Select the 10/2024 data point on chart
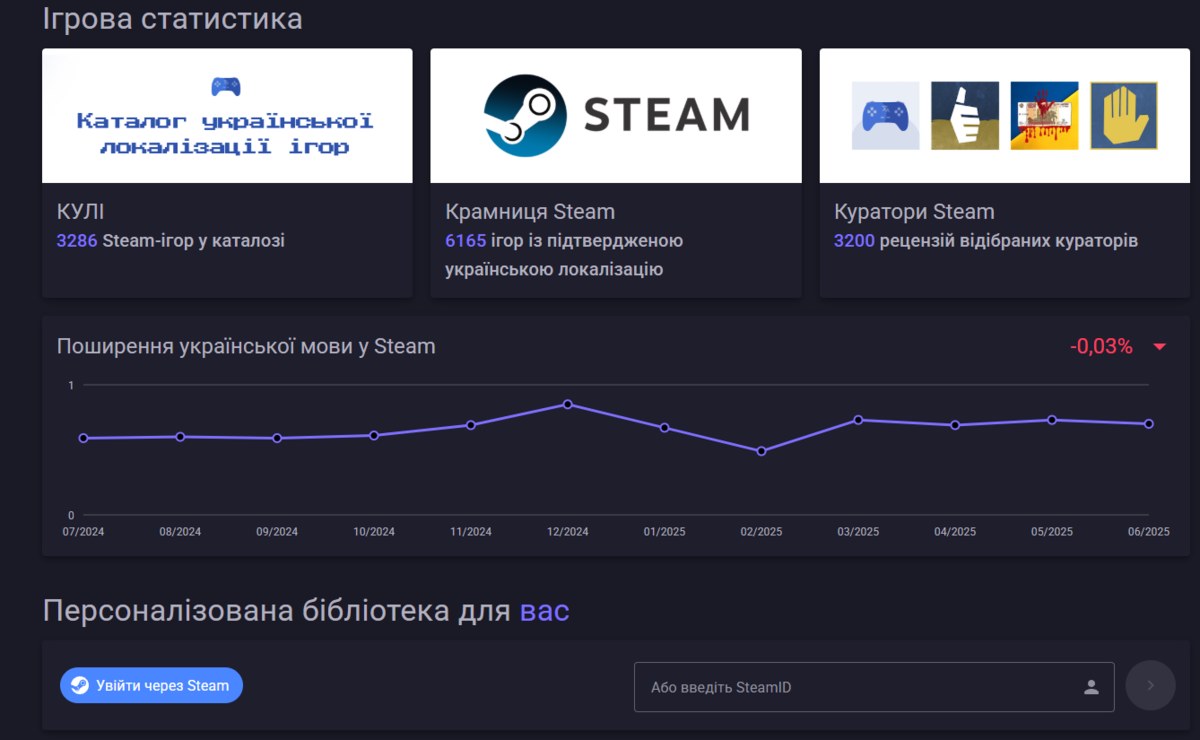The image size is (1200, 740). click(374, 435)
